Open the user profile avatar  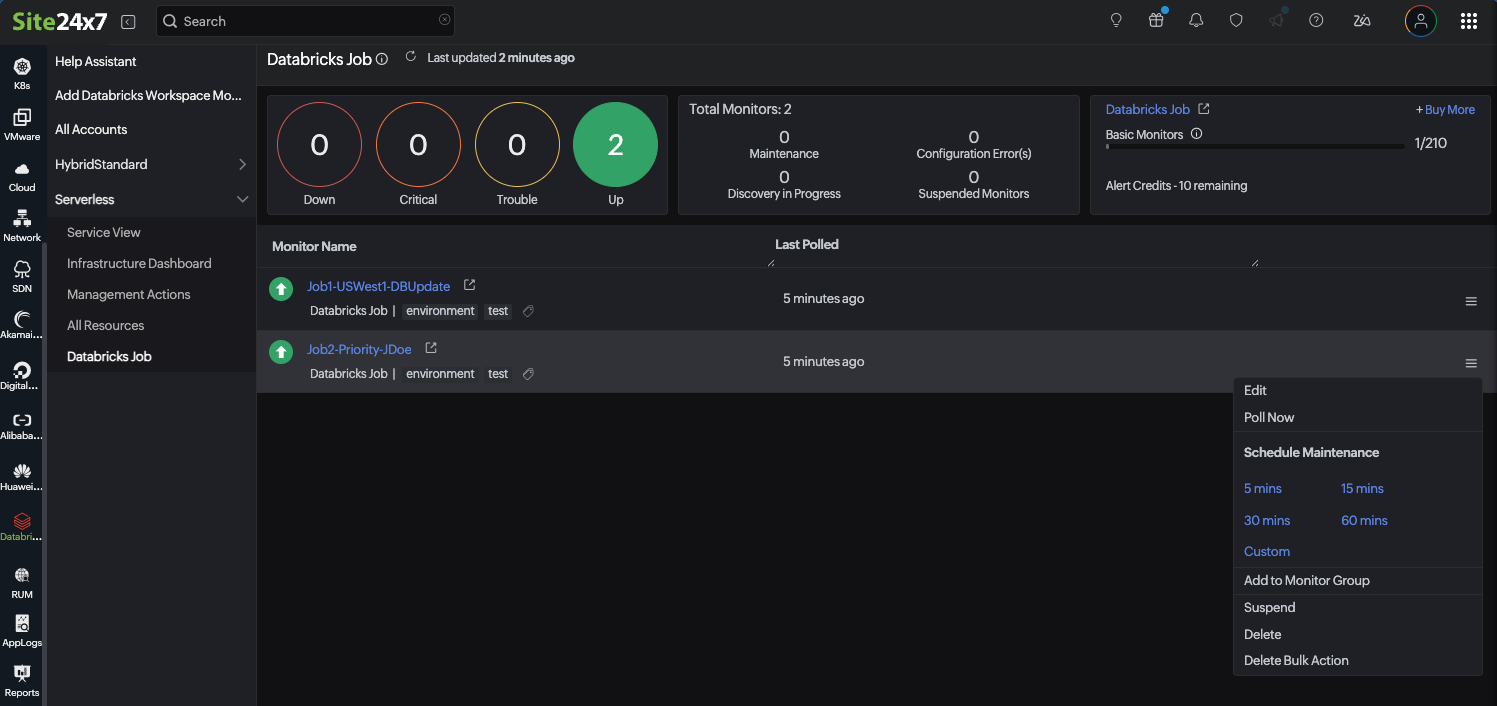pyautogui.click(x=1420, y=21)
